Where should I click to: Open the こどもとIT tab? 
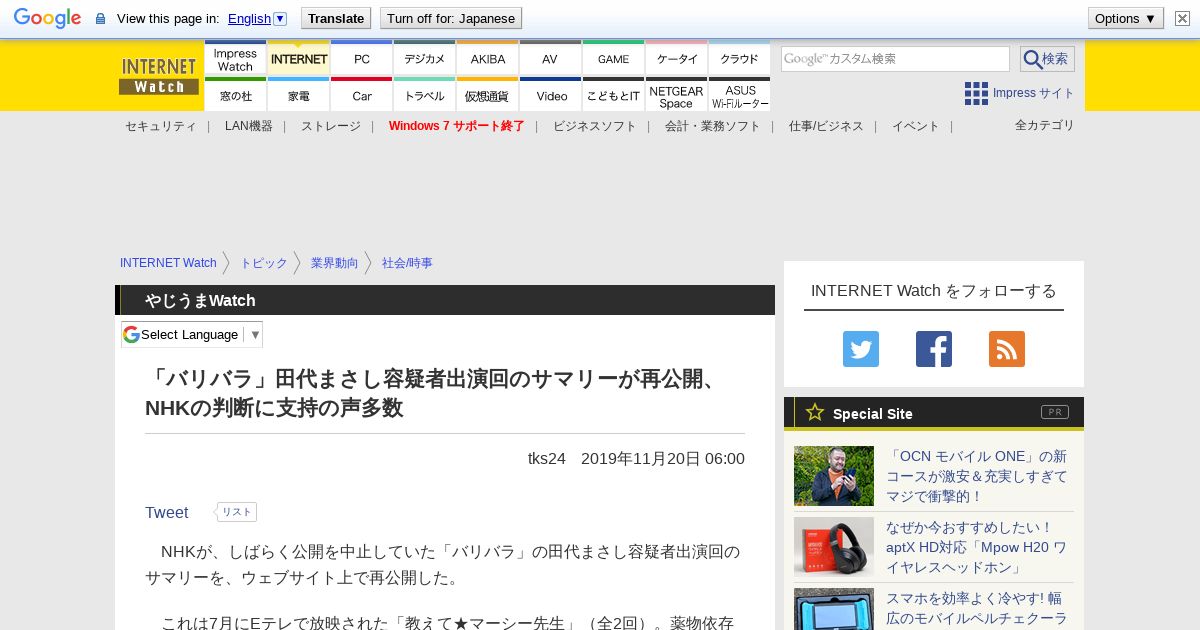click(x=613, y=95)
